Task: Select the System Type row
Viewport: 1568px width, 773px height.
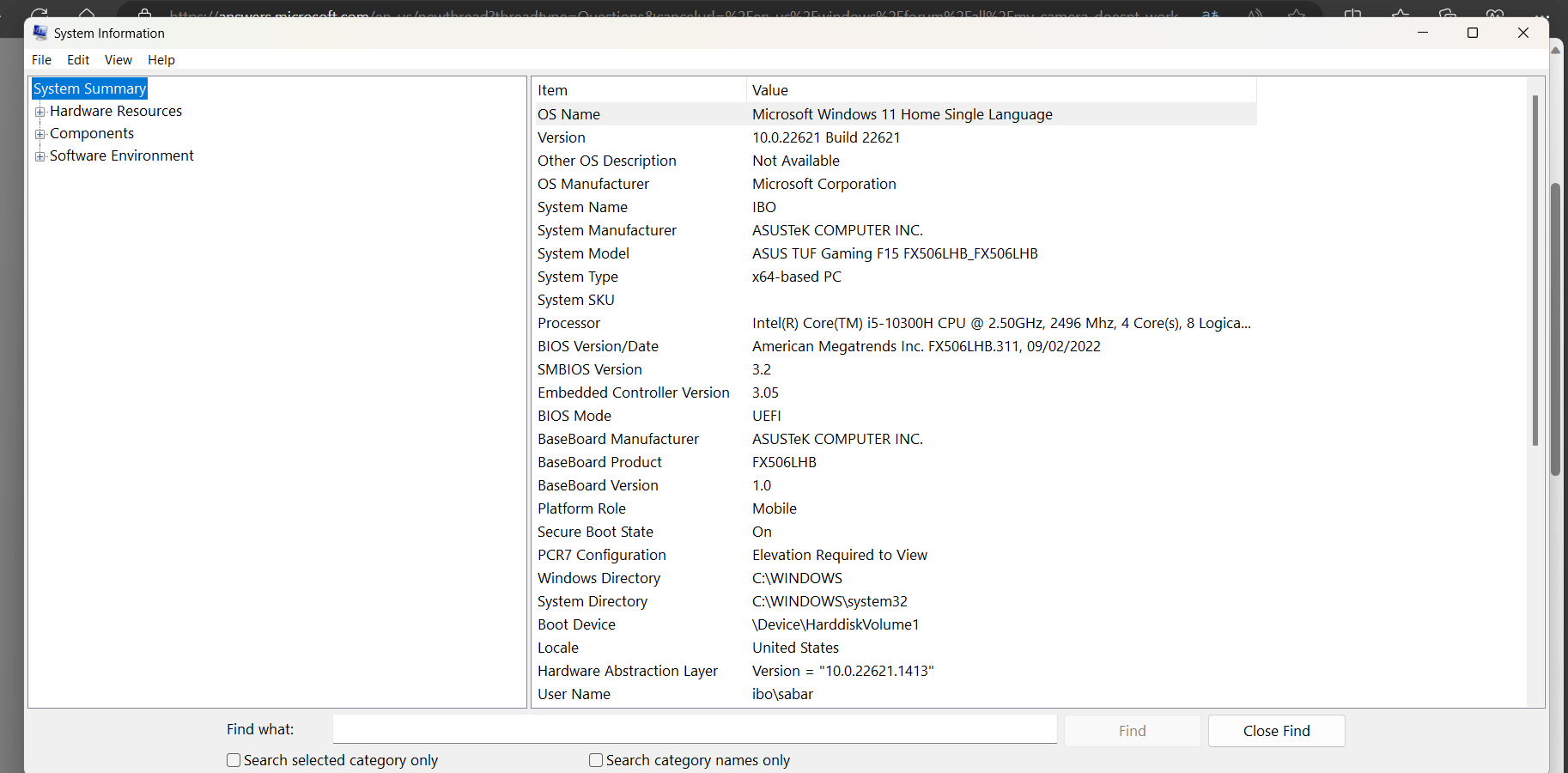Action: [x=896, y=277]
